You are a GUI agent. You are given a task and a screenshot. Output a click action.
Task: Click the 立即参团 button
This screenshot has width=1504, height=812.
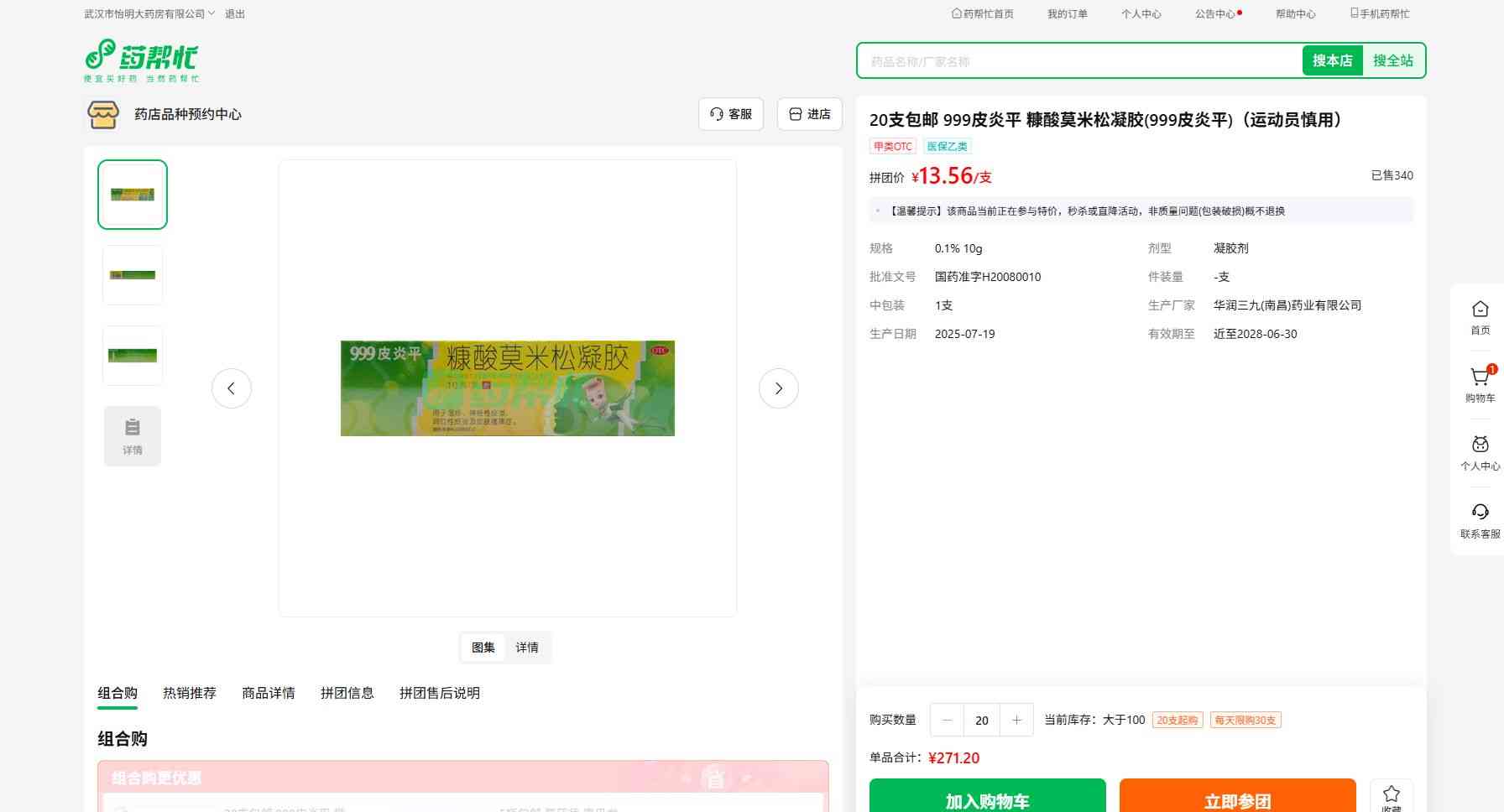1237,799
